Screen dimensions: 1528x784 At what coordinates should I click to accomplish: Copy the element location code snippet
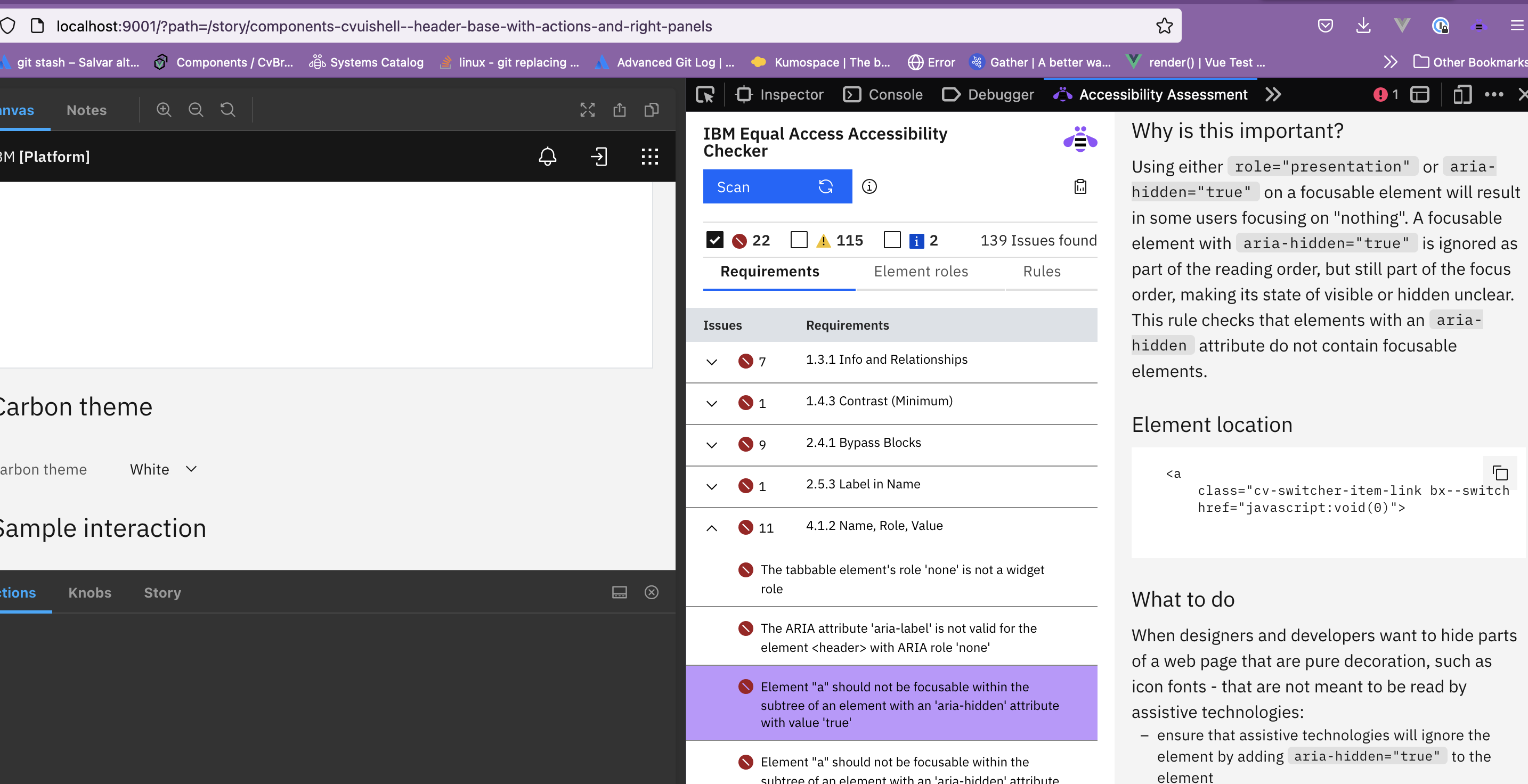tap(1500, 472)
